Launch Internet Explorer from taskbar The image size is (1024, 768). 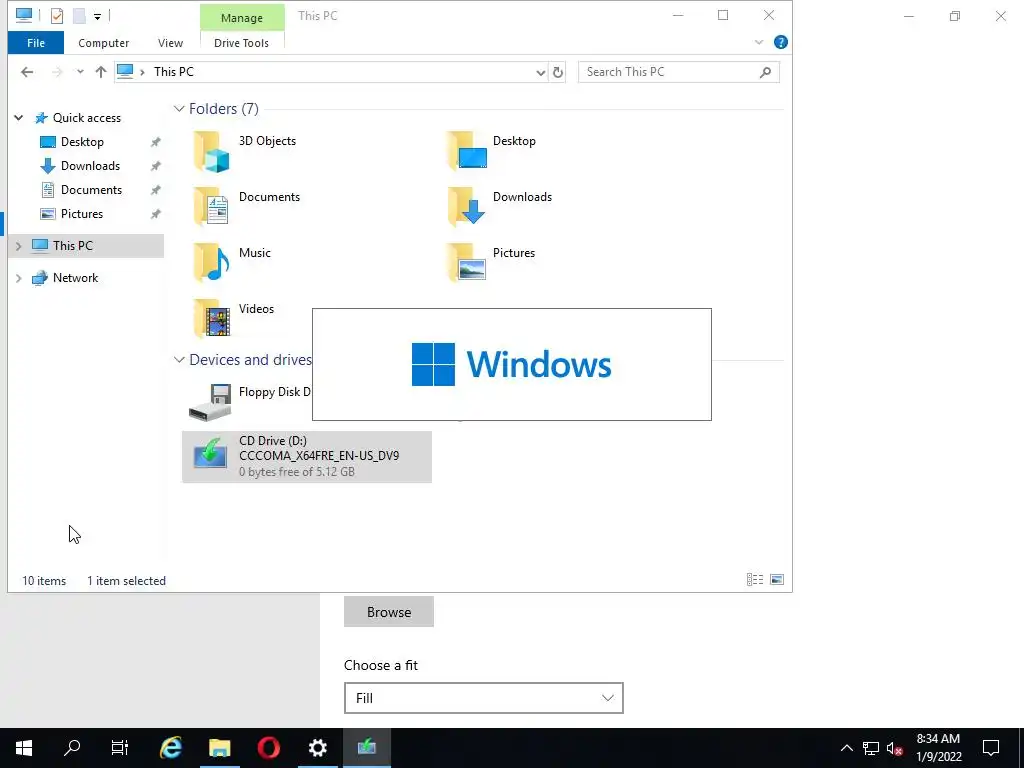point(170,748)
